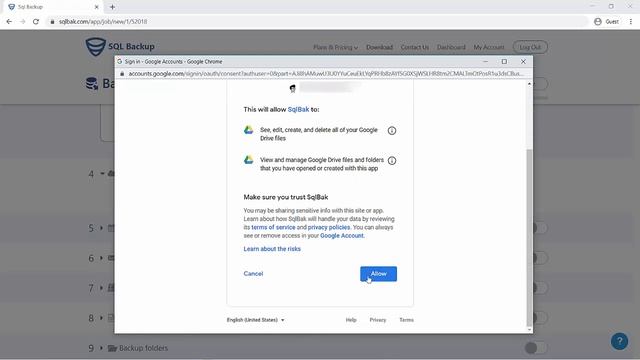Expand section 5 of the backup job
This screenshot has height=360, width=640.
point(101,228)
